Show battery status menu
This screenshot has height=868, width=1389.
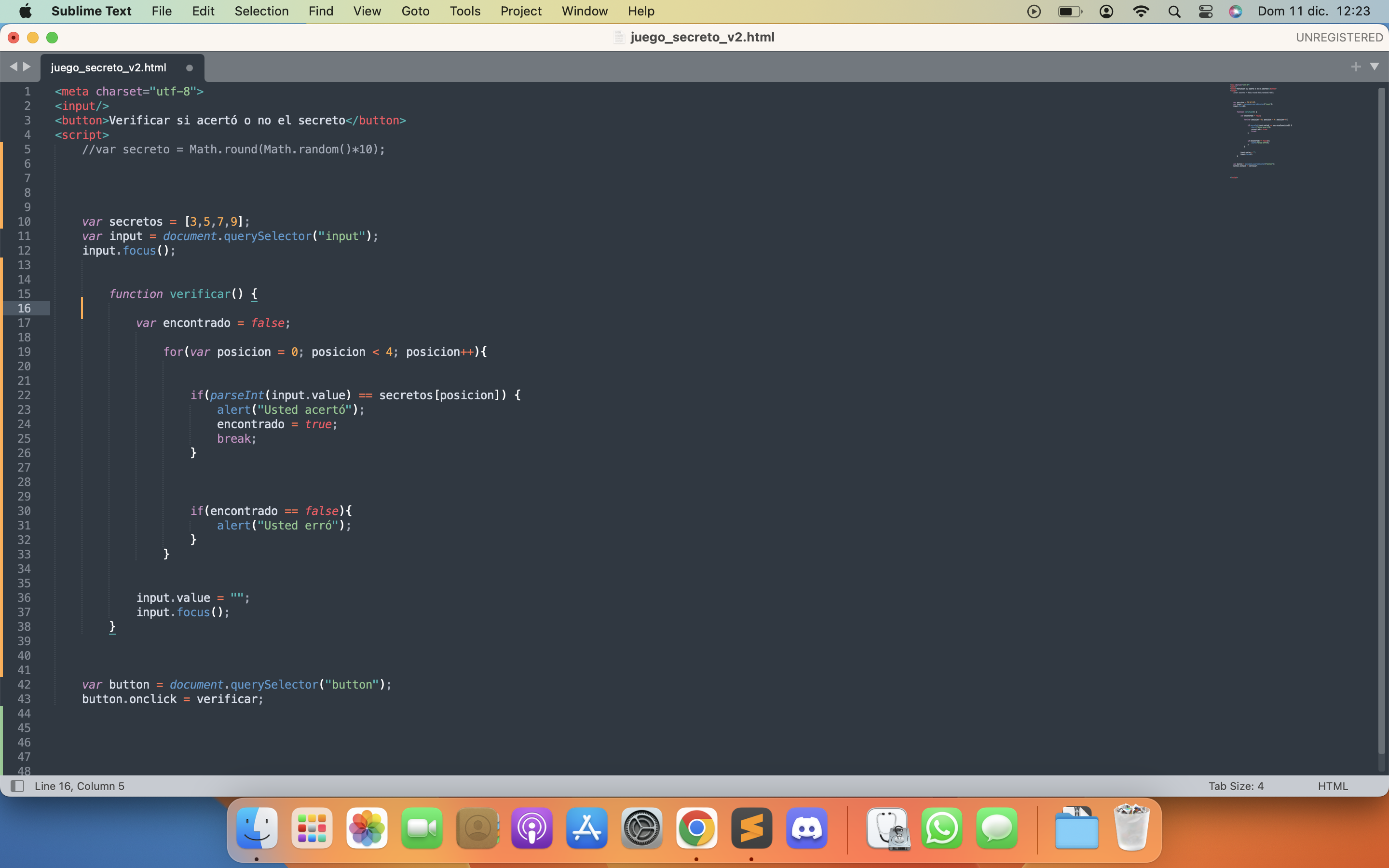click(1070, 12)
